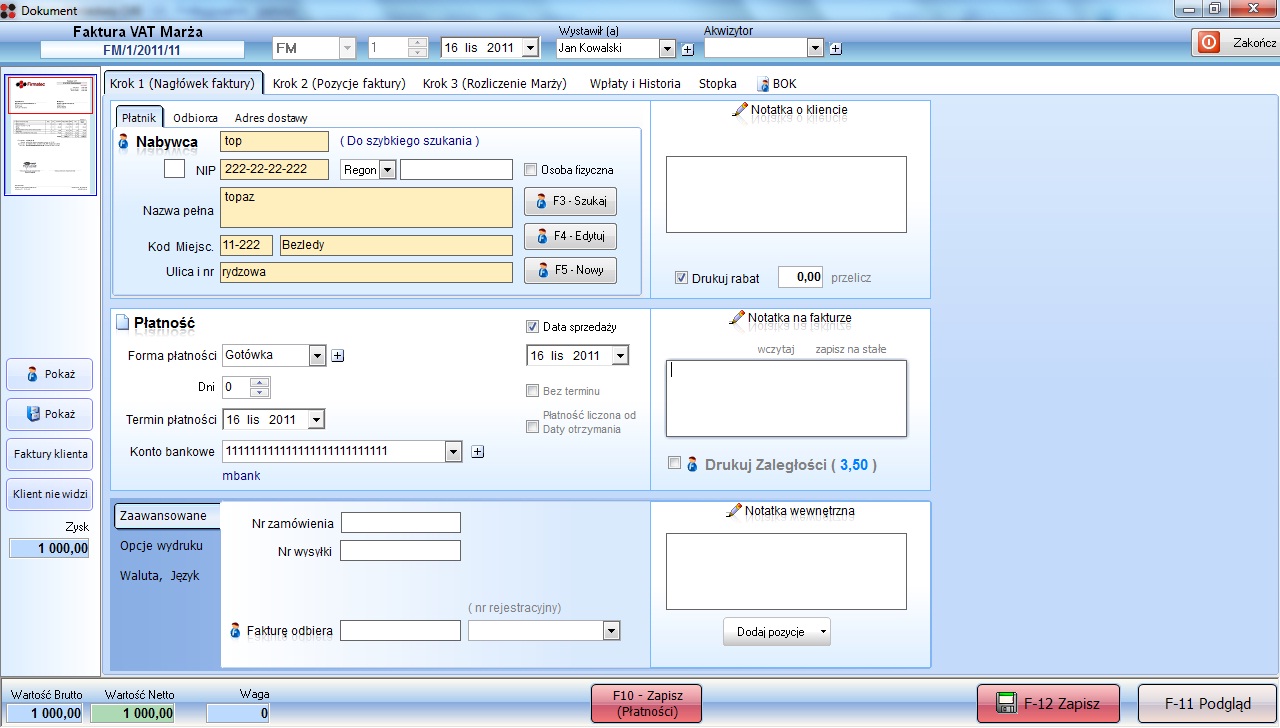This screenshot has width=1280, height=728.
Task: Click the Nazwa pełna field containing topaz
Action: 366,207
